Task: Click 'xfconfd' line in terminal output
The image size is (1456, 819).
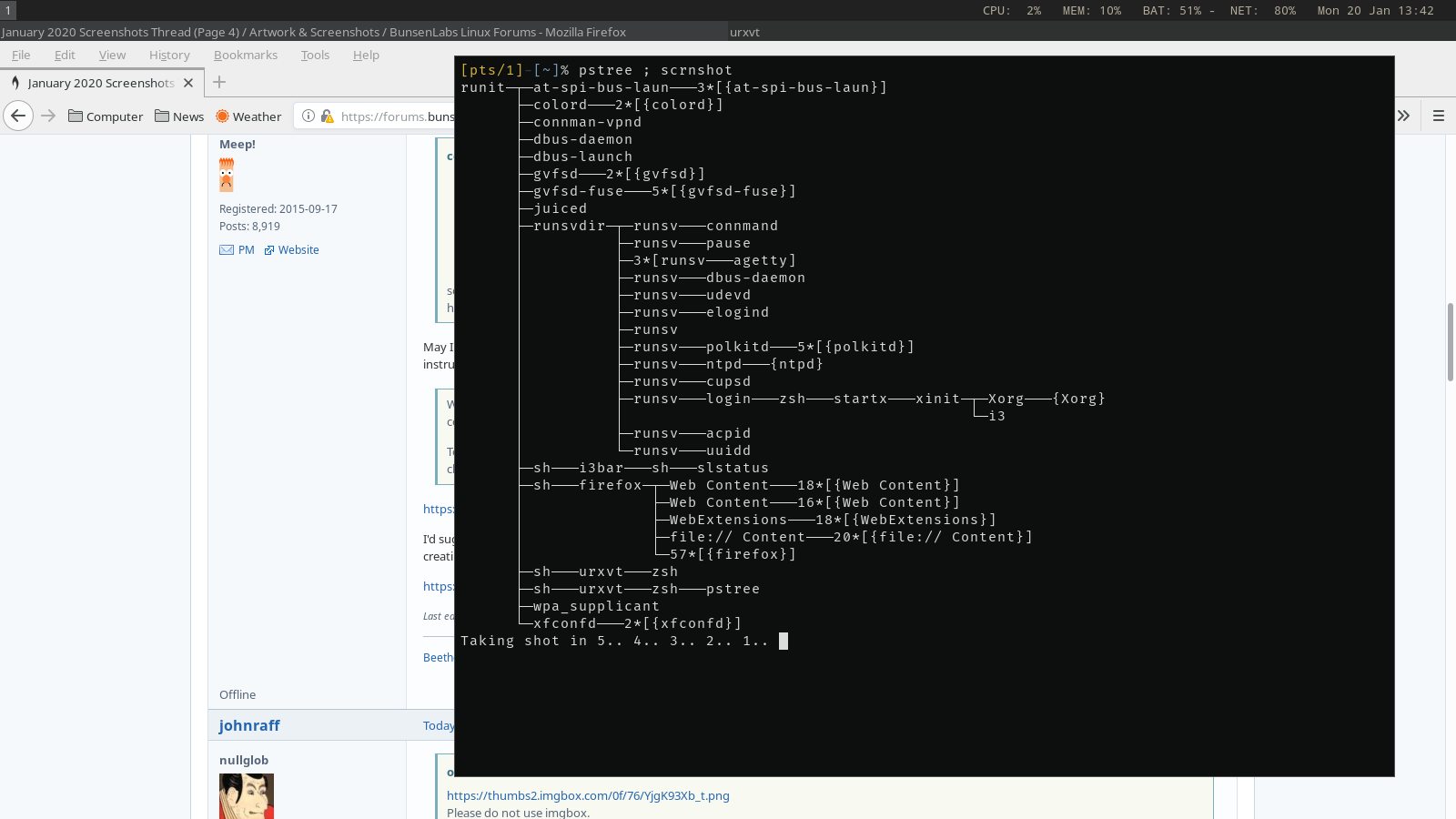Action: click(637, 623)
